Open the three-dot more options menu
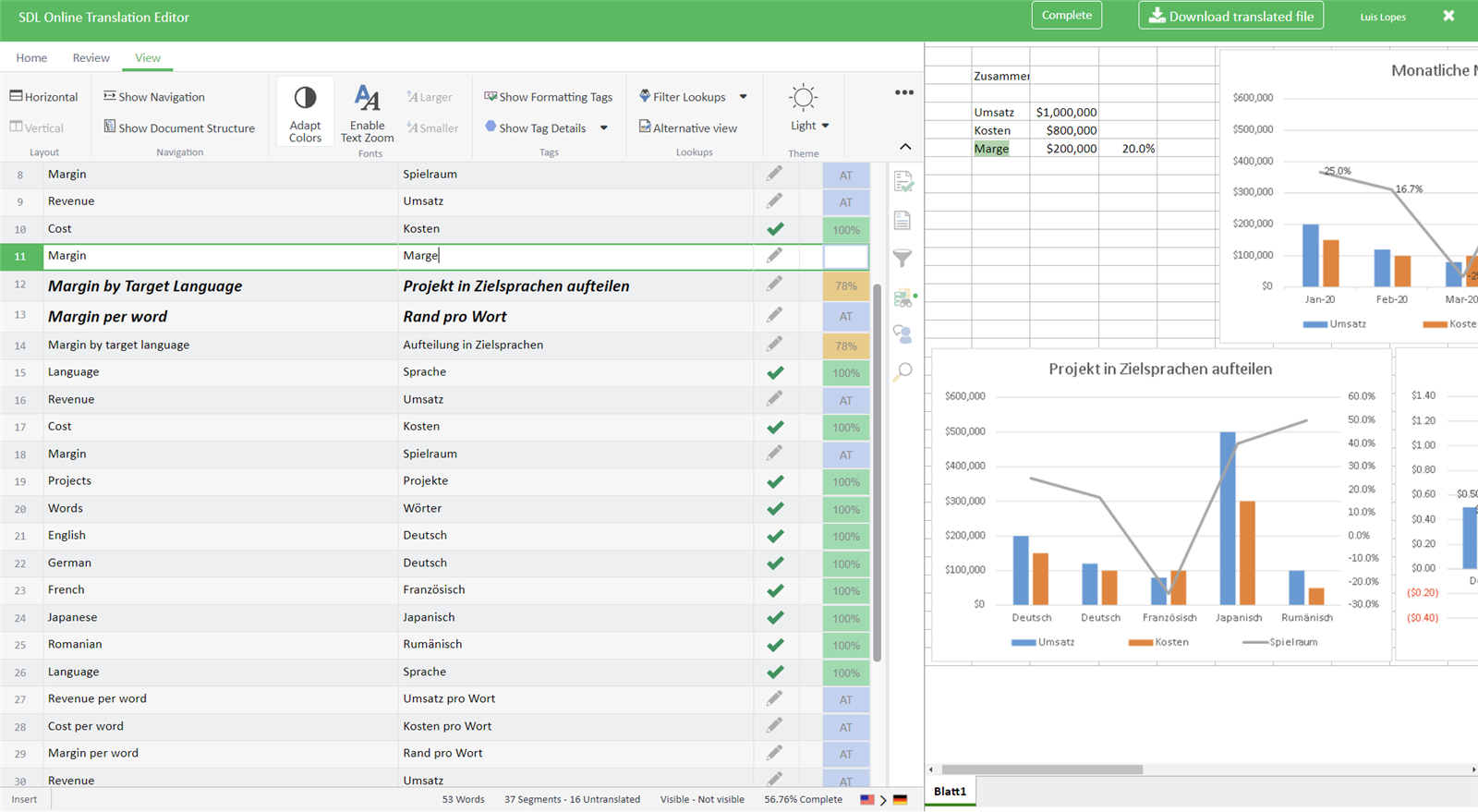Screen dimensions: 1478x812 [904, 92]
